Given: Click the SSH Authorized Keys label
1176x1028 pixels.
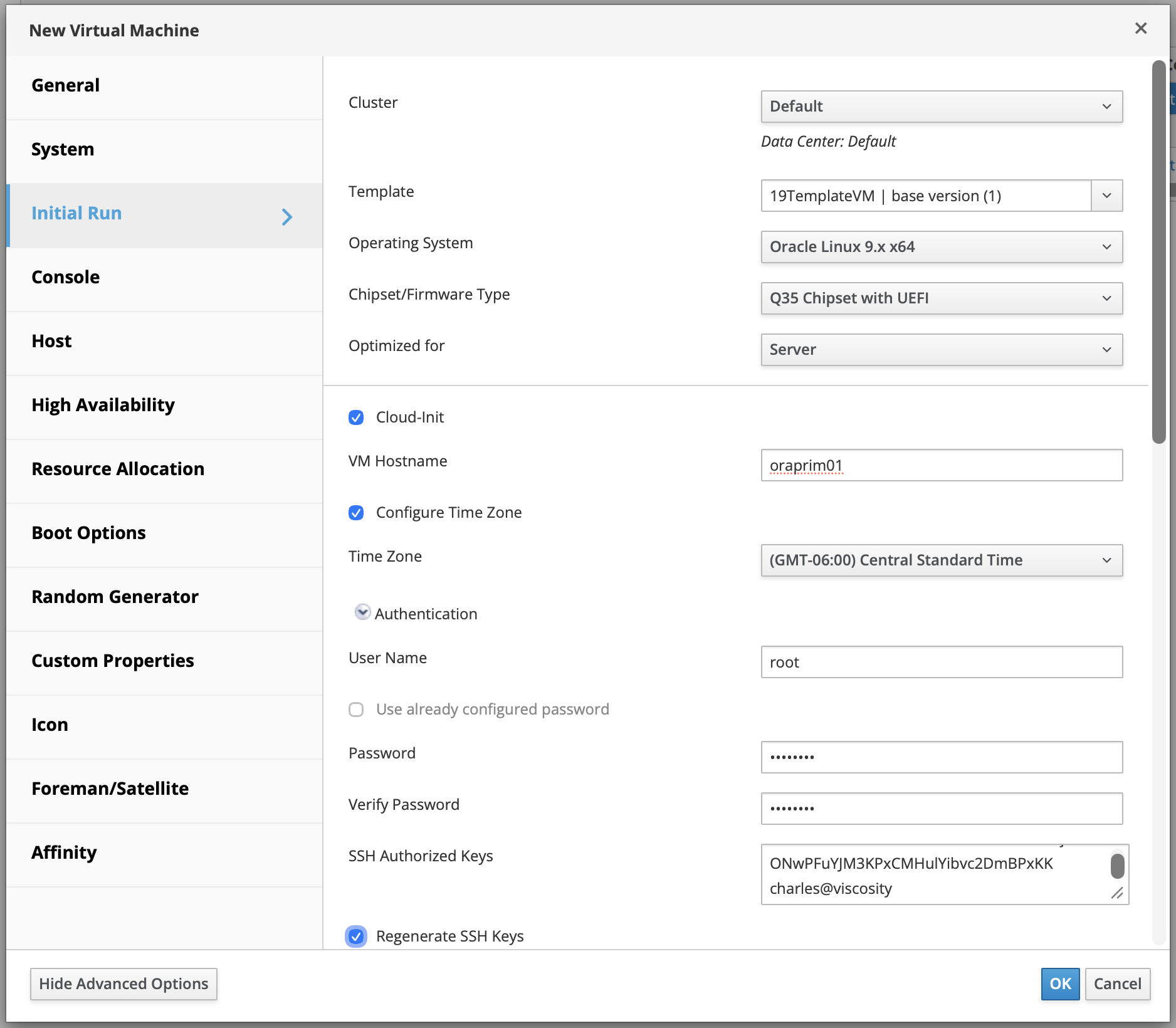Looking at the screenshot, I should point(421,856).
